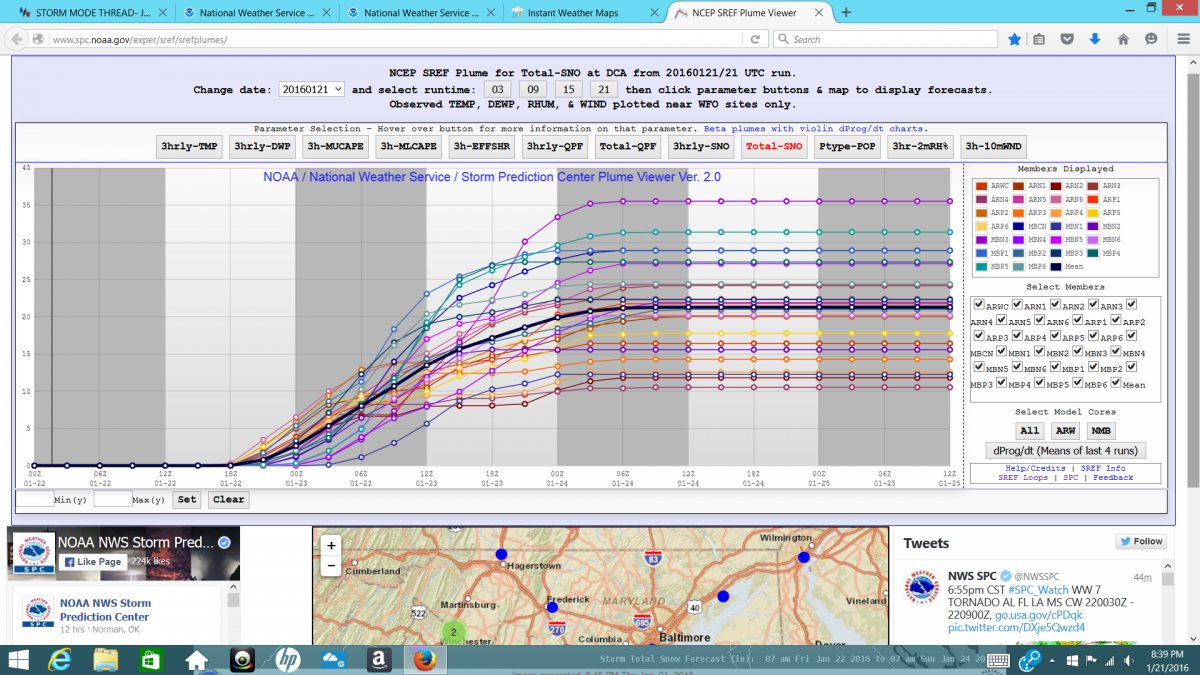Click the Set y-axis button

(186, 499)
